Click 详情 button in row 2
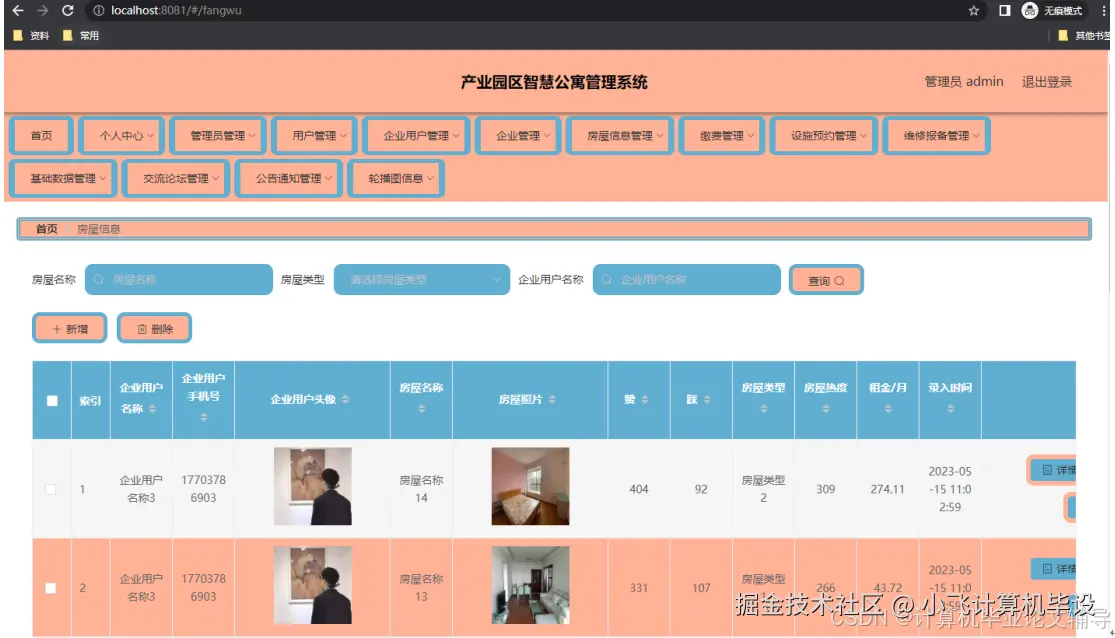The width and height of the screenshot is (1115, 638). (1054, 569)
